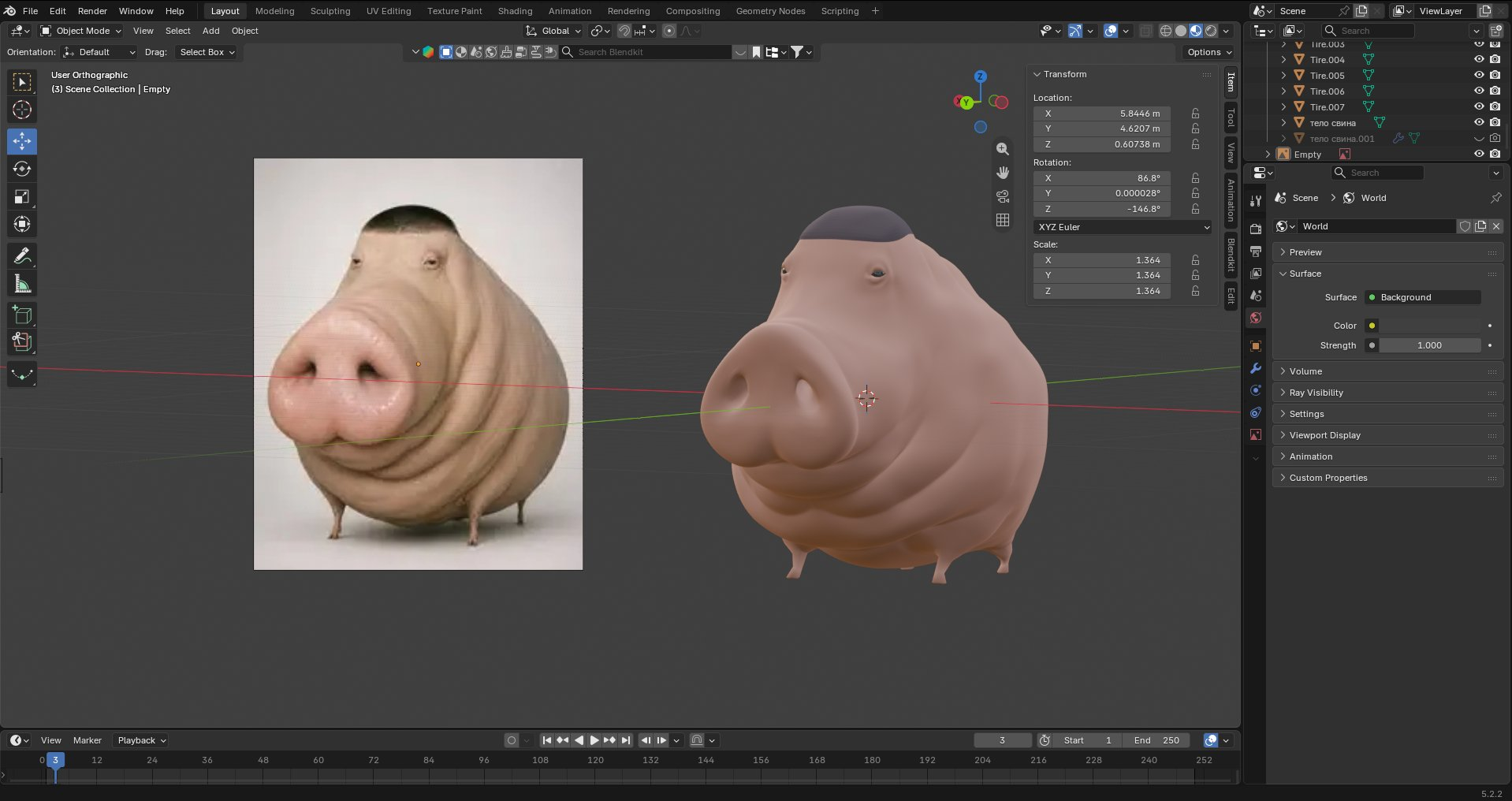Open Modifiers wrench properties tab
The height and width of the screenshot is (801, 1512).
[x=1256, y=368]
